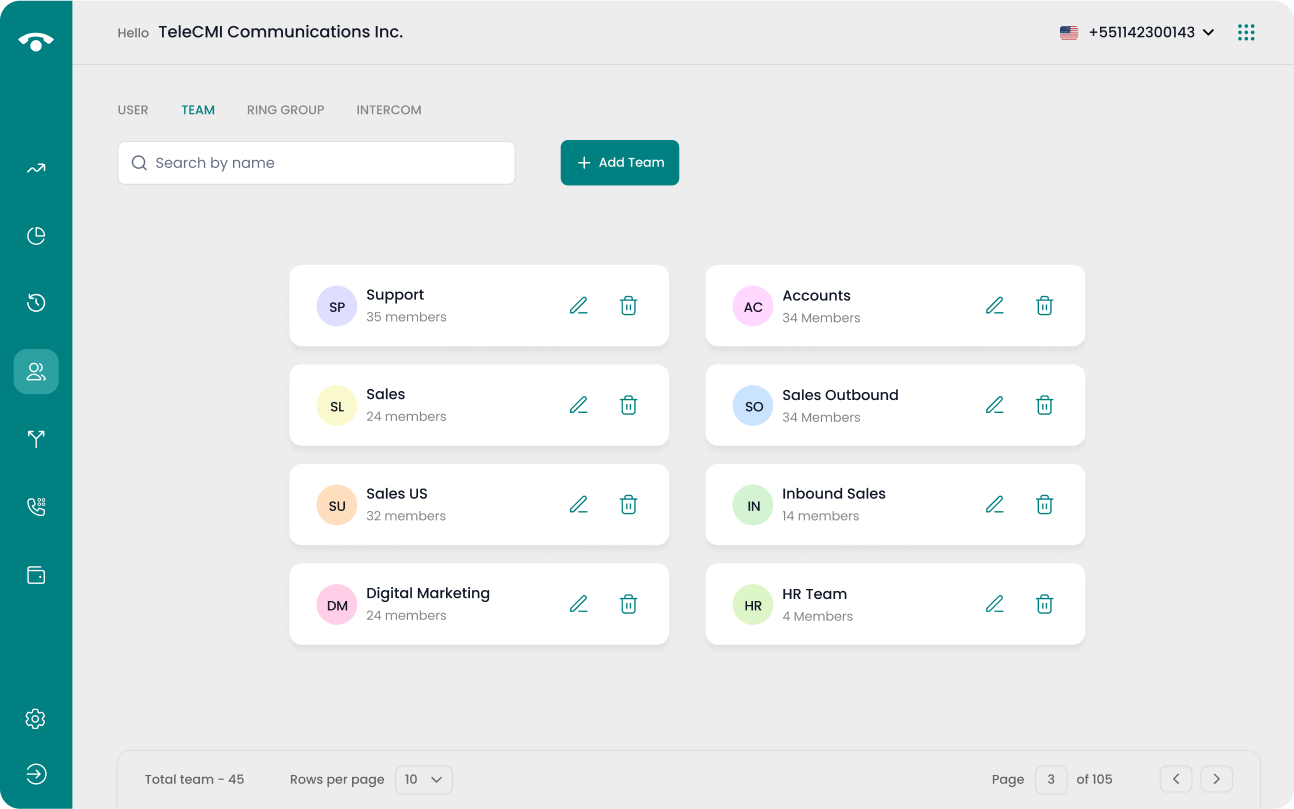Click the Search by name field
Screen dimensions: 1294x809
click(x=316, y=163)
